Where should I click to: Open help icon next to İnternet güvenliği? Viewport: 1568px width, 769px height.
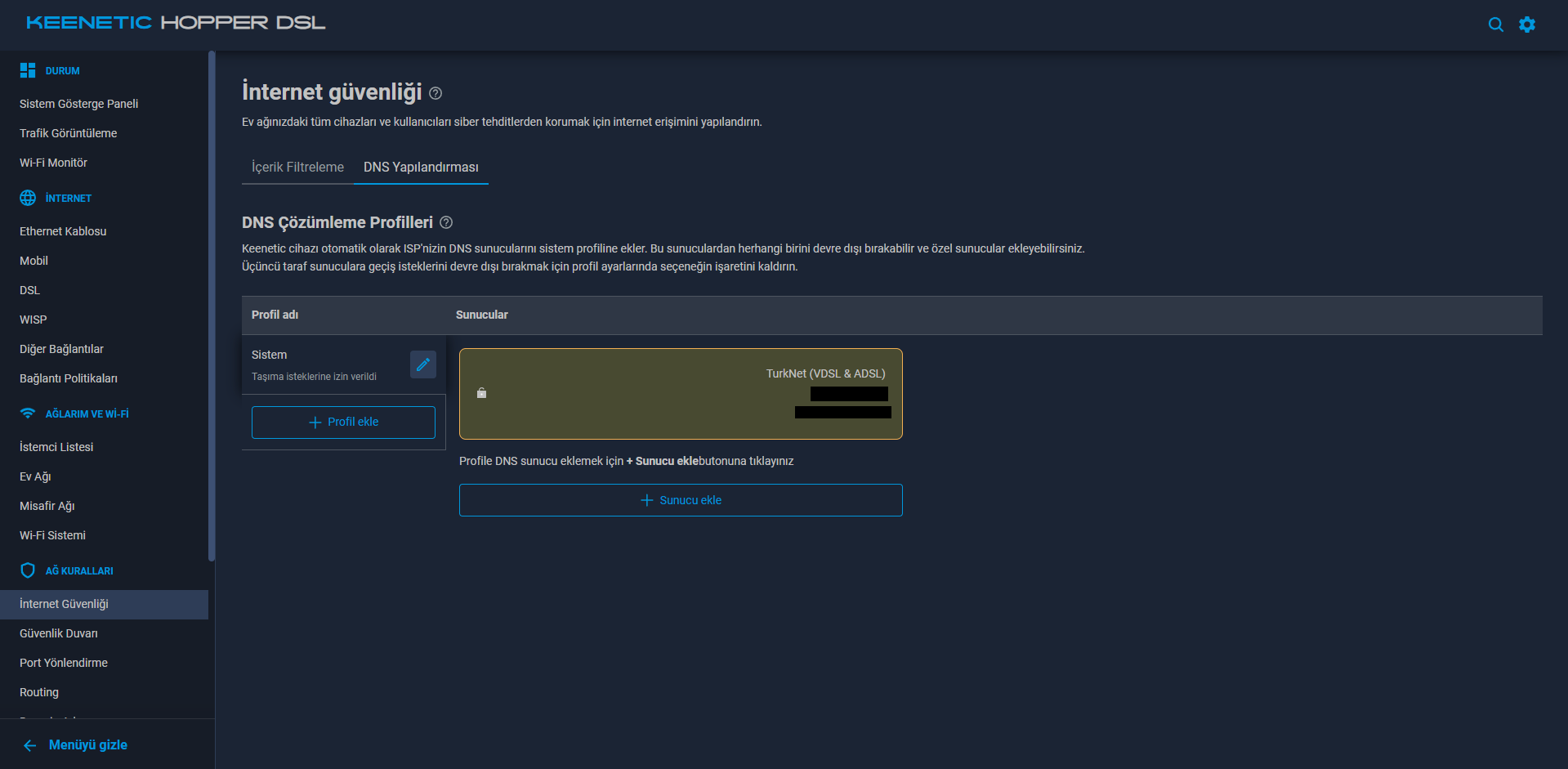(x=436, y=93)
